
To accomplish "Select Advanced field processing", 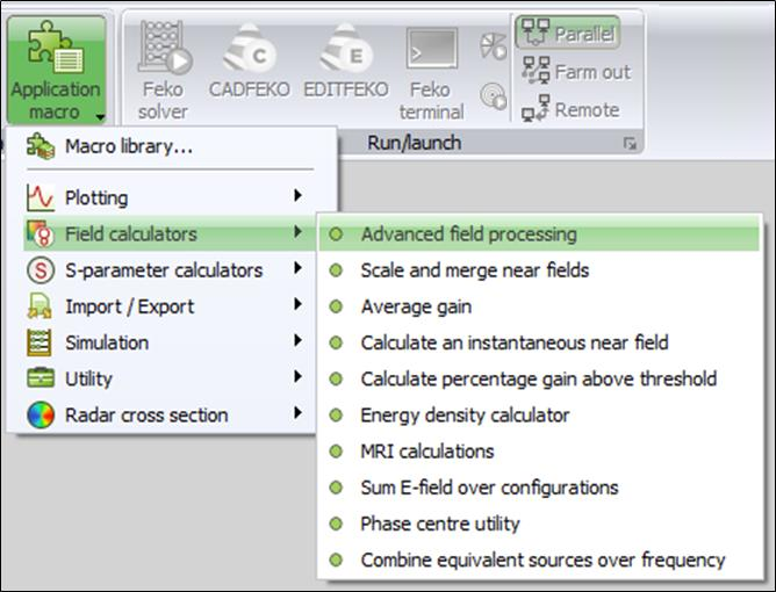I will [x=468, y=234].
